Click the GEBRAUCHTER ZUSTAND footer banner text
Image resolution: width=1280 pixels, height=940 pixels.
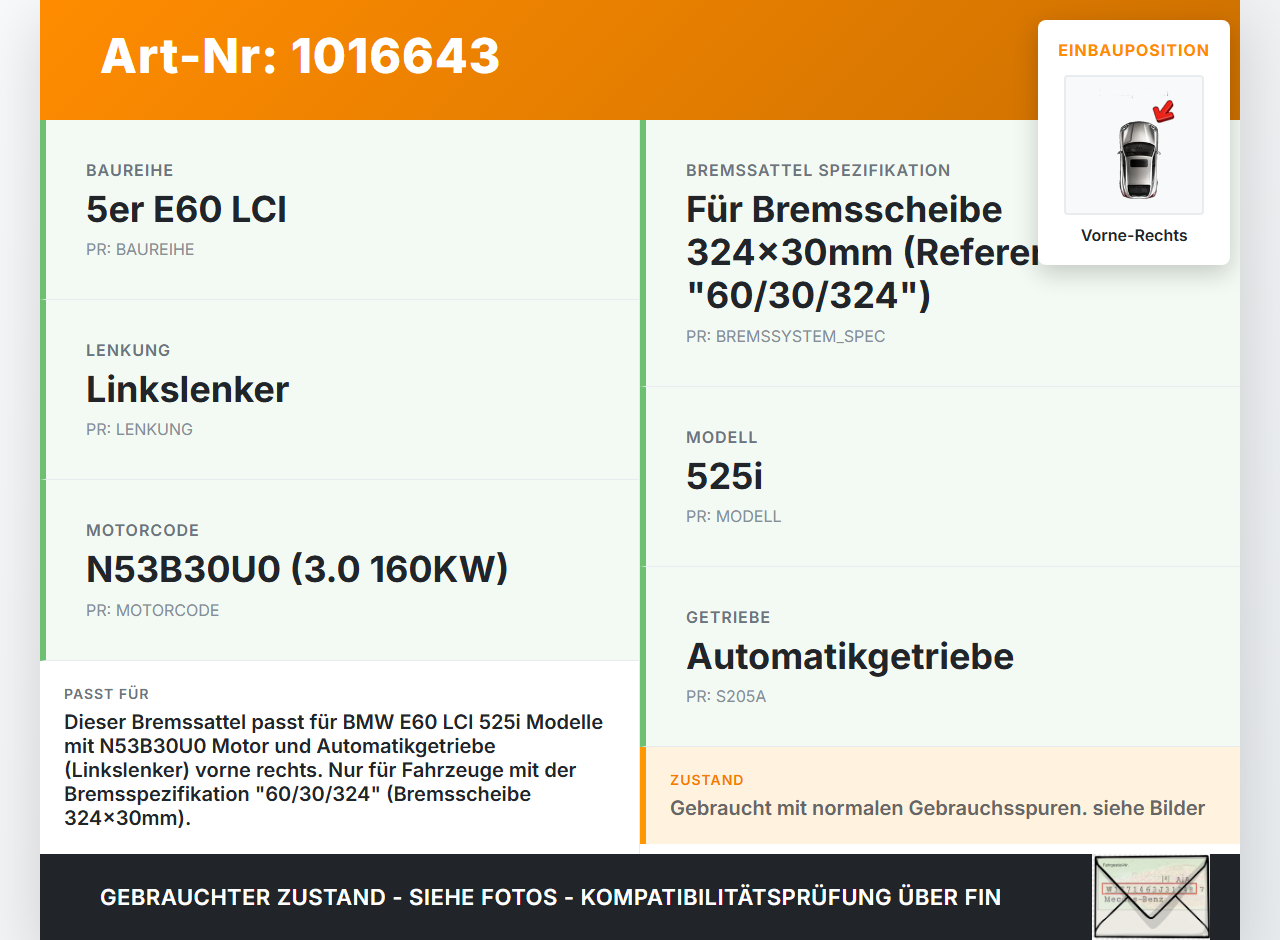pyautogui.click(x=550, y=898)
